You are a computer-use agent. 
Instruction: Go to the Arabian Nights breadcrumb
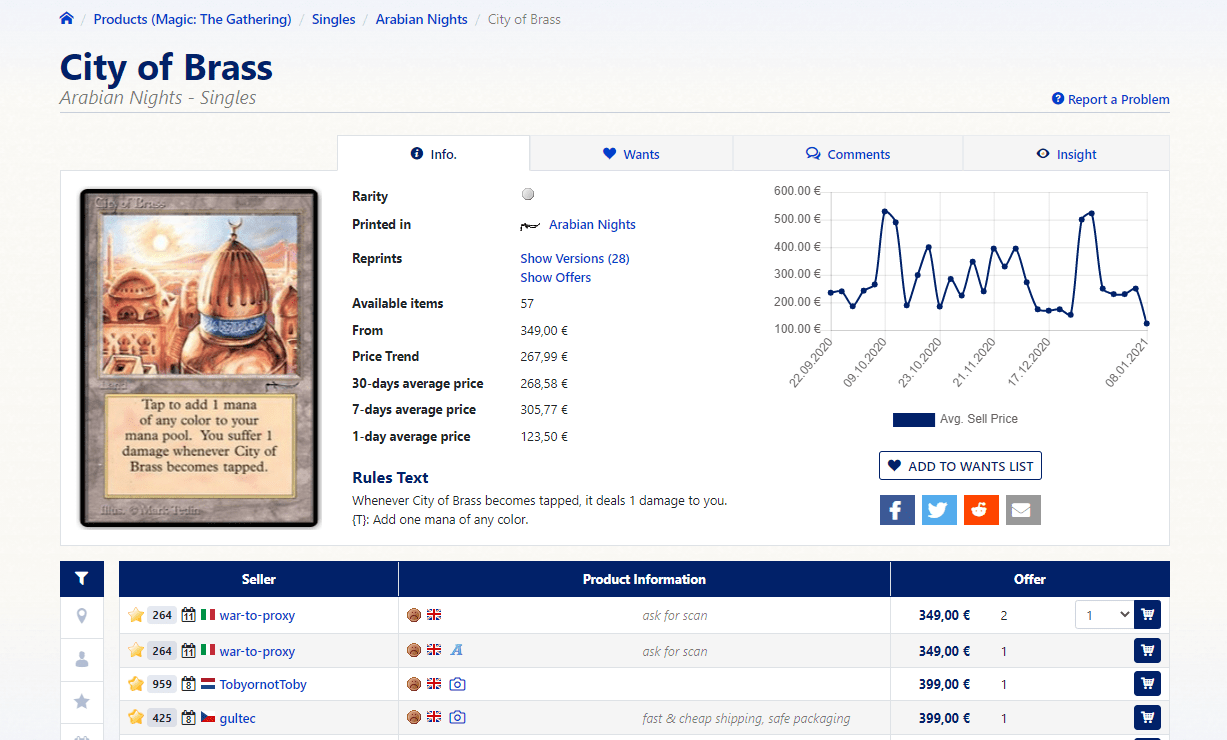pyautogui.click(x=422, y=19)
